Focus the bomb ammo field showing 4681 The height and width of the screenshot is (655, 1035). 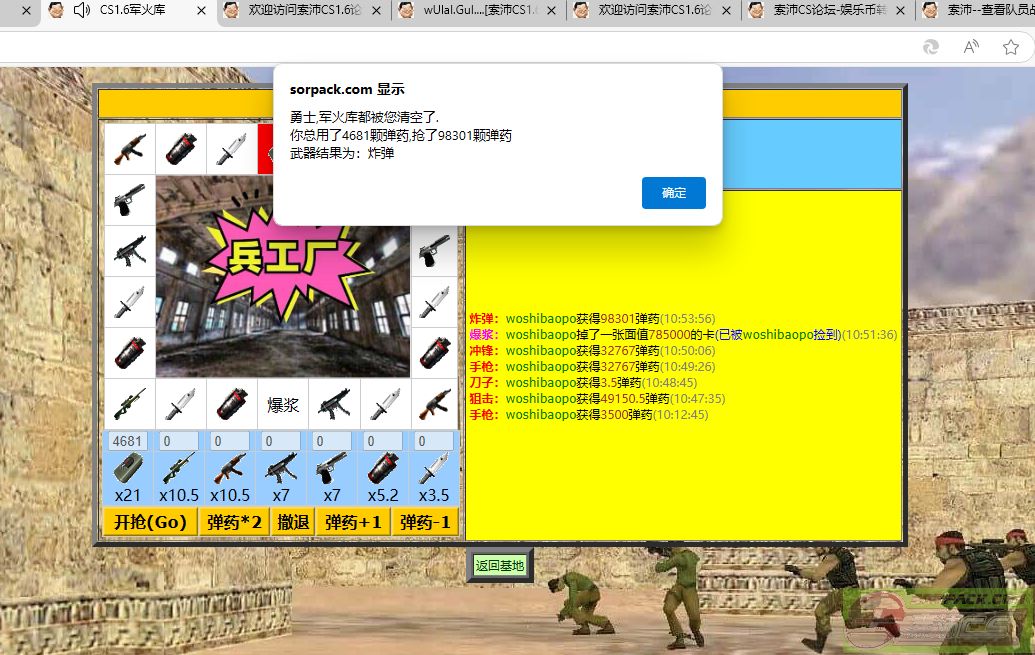pos(128,441)
